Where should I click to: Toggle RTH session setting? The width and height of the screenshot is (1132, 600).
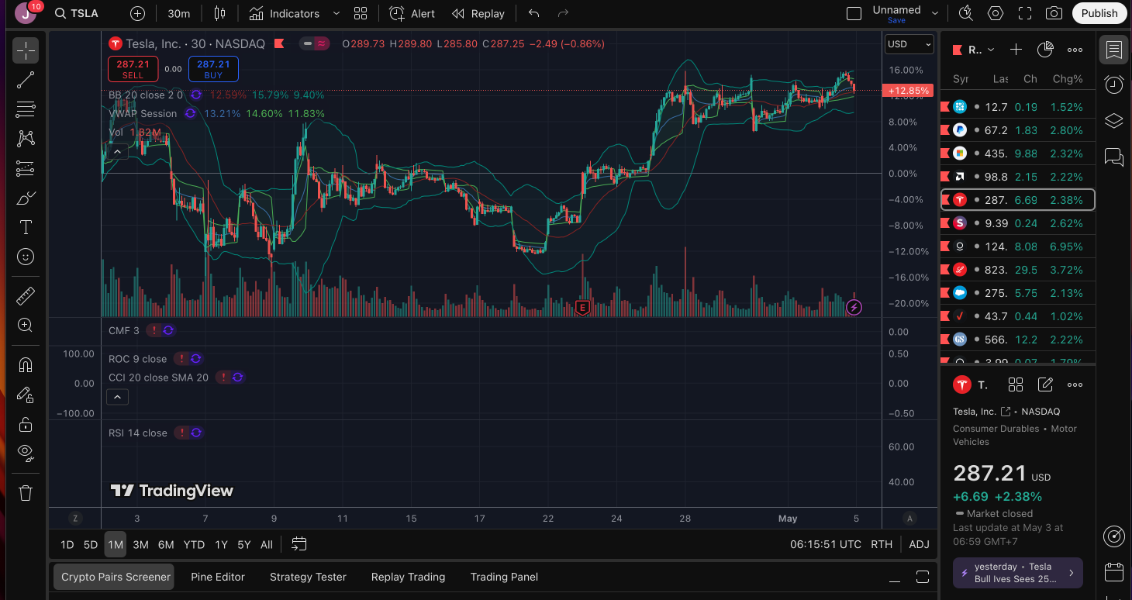(881, 544)
